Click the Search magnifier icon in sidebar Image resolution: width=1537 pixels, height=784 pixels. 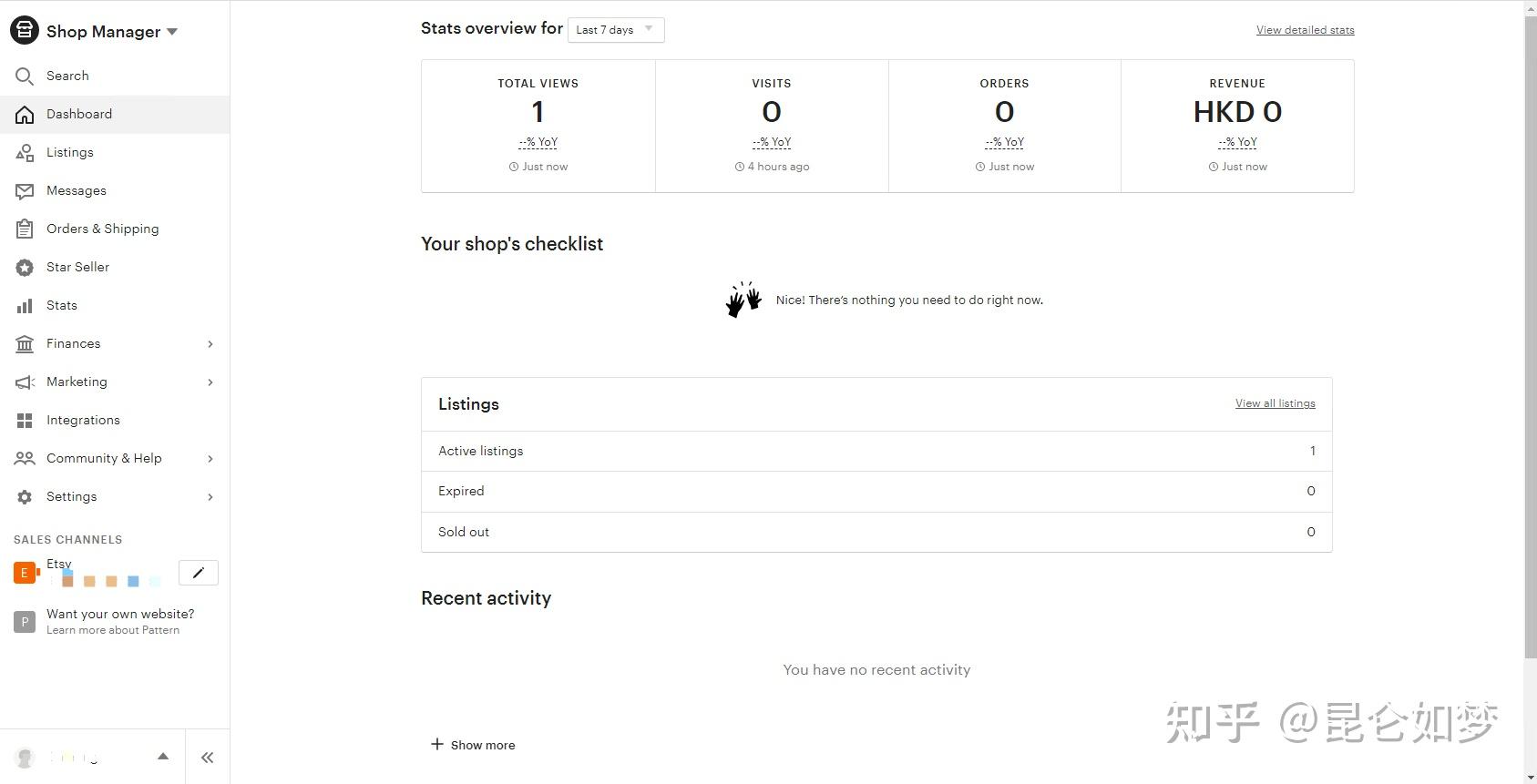25,76
